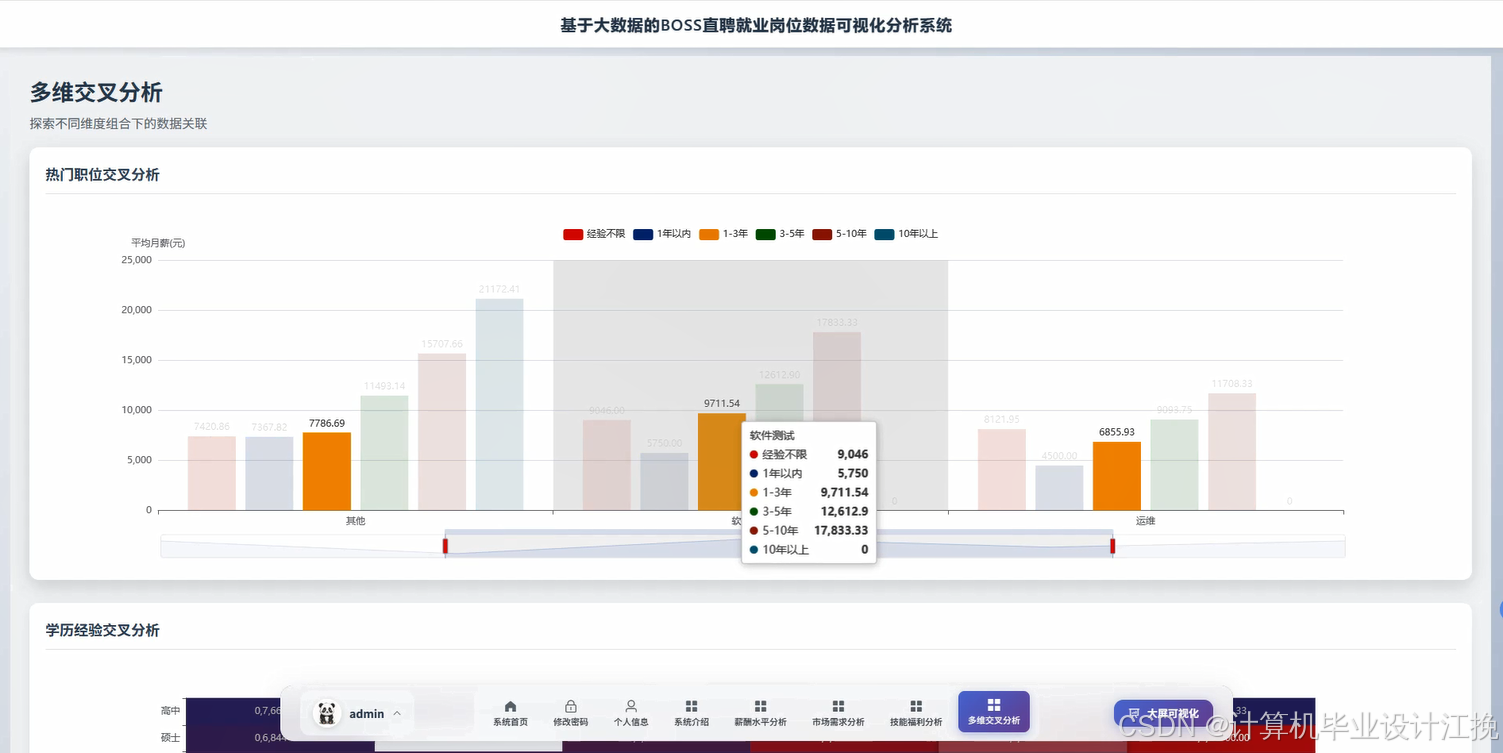Click teal 21172.41 bar in 其他
Screen dimensions: 1503x753
click(x=499, y=404)
